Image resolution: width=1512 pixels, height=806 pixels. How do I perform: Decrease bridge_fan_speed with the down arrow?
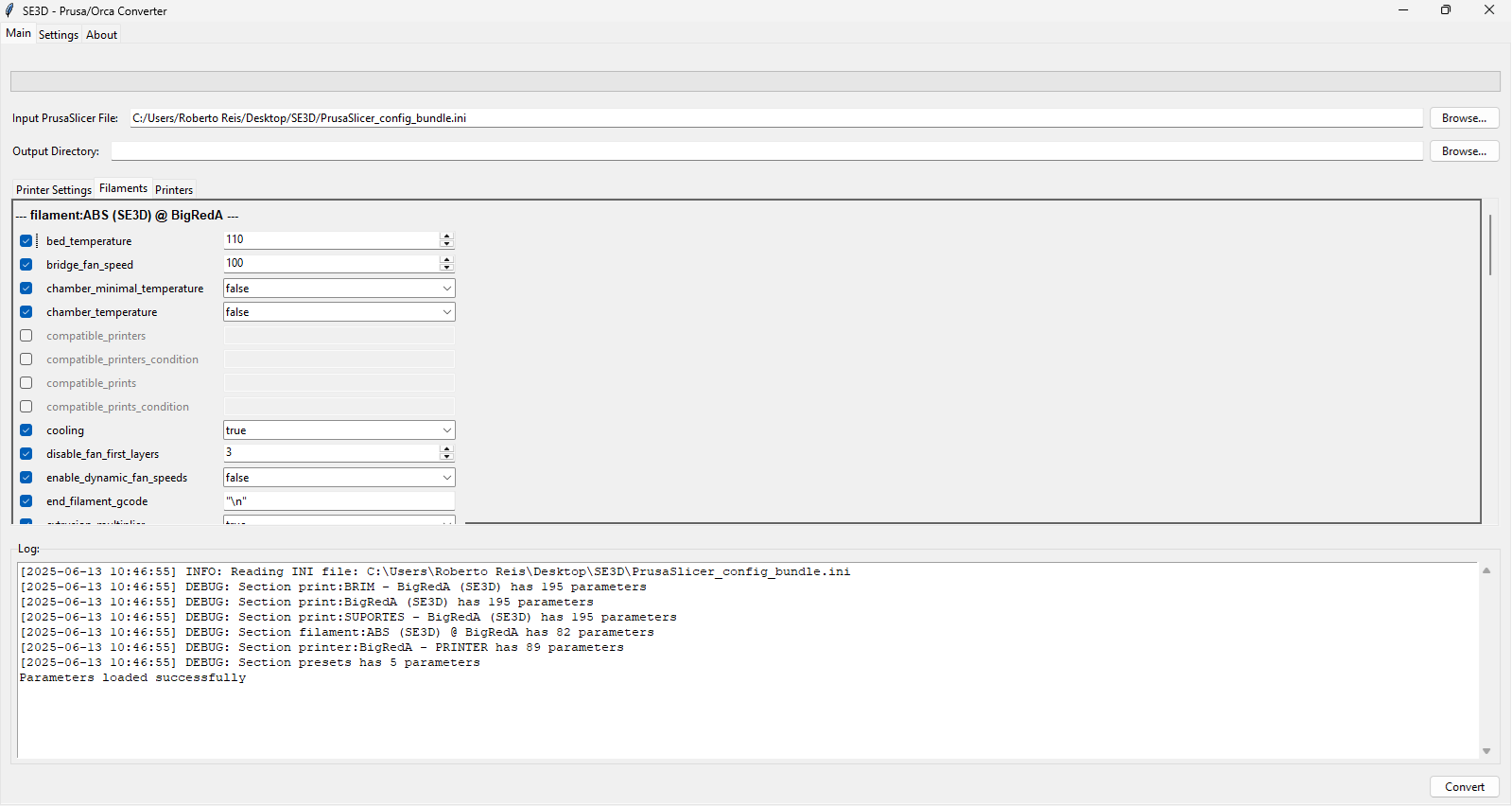pos(446,268)
